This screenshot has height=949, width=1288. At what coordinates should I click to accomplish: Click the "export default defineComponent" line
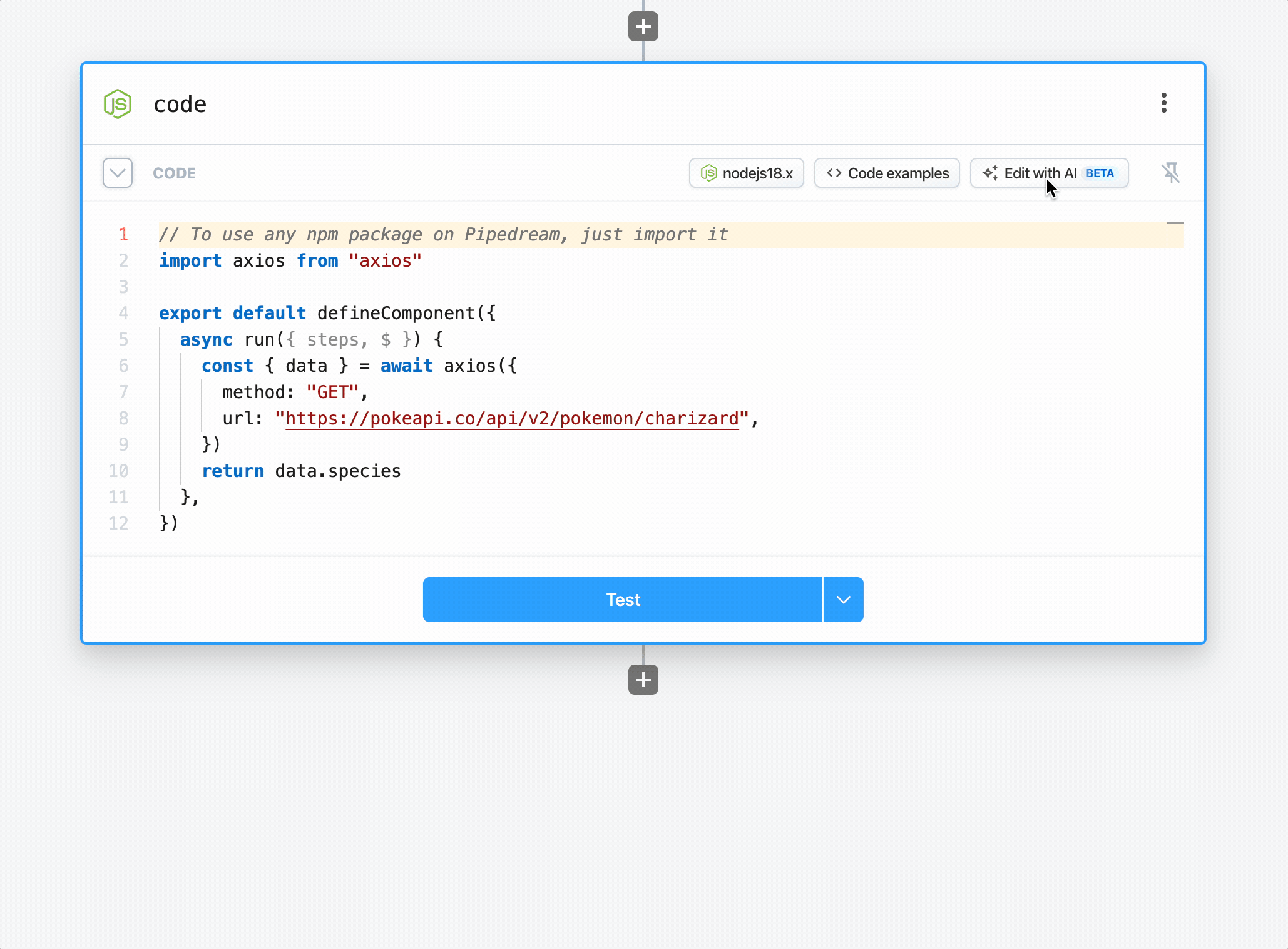[x=327, y=313]
